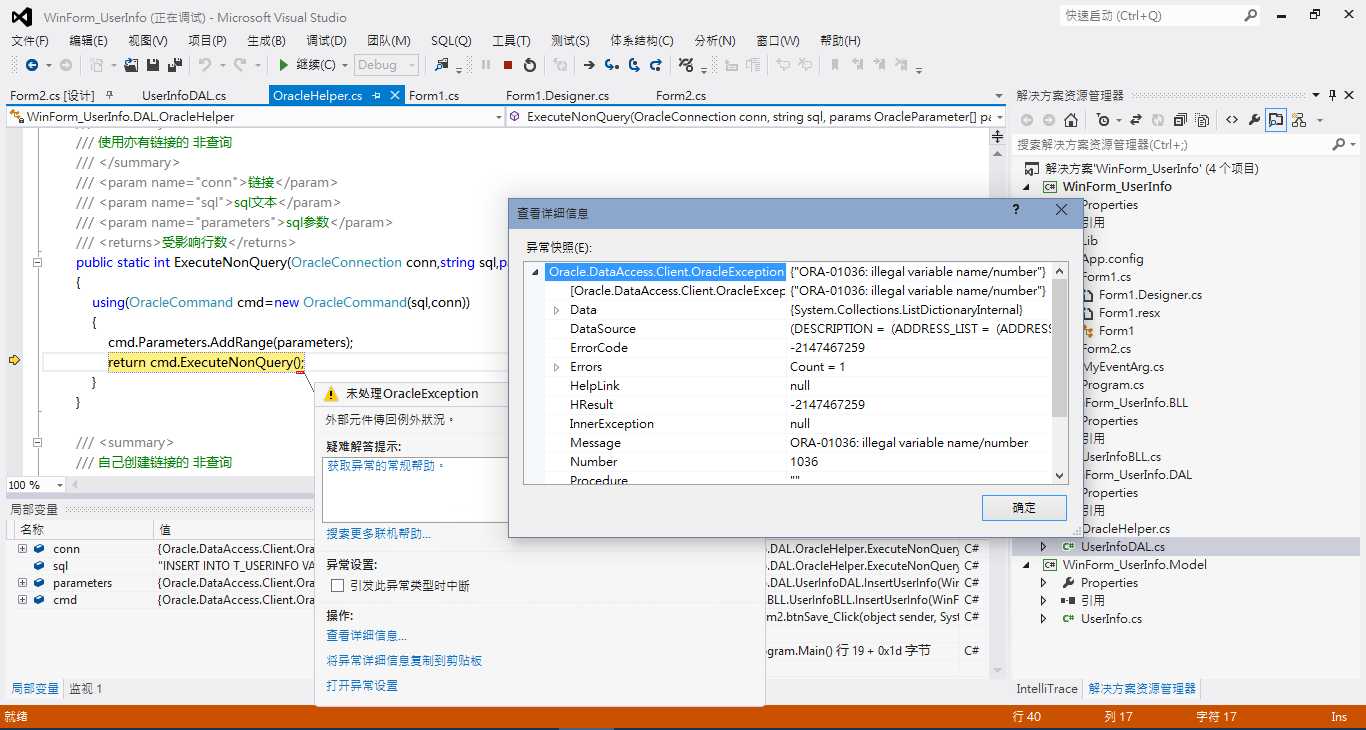Screen dimensions: 1366x730
Task: Expand the cmd variable in Locals
Action: [x=22, y=600]
